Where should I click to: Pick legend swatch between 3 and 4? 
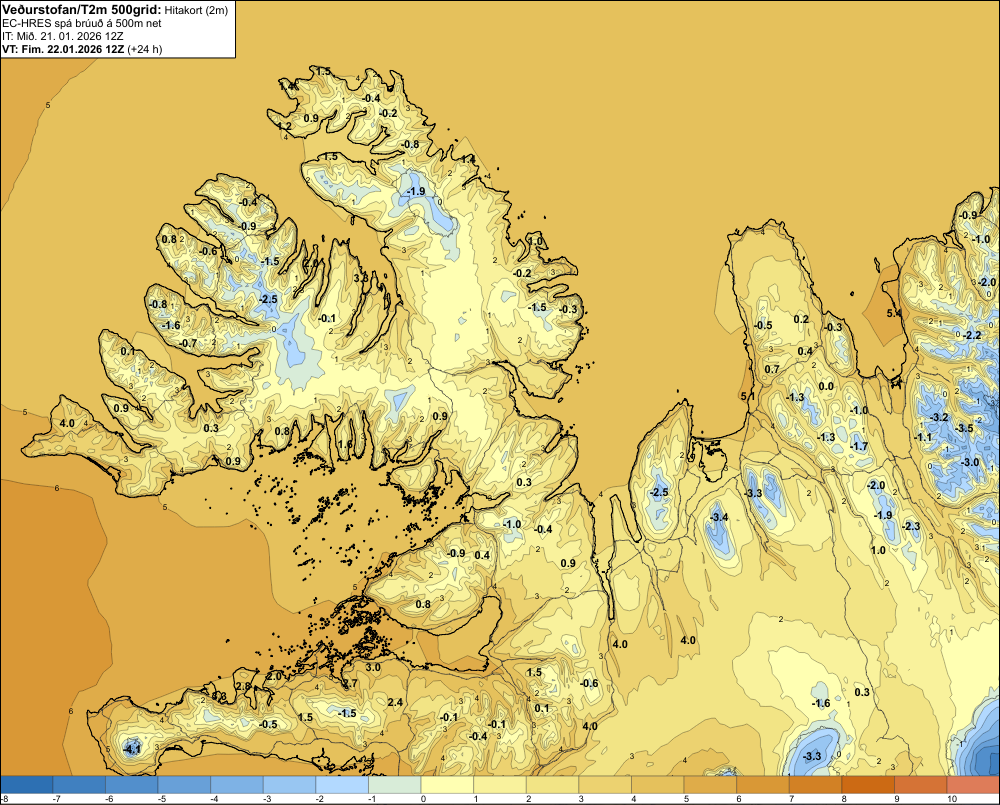(x=605, y=784)
